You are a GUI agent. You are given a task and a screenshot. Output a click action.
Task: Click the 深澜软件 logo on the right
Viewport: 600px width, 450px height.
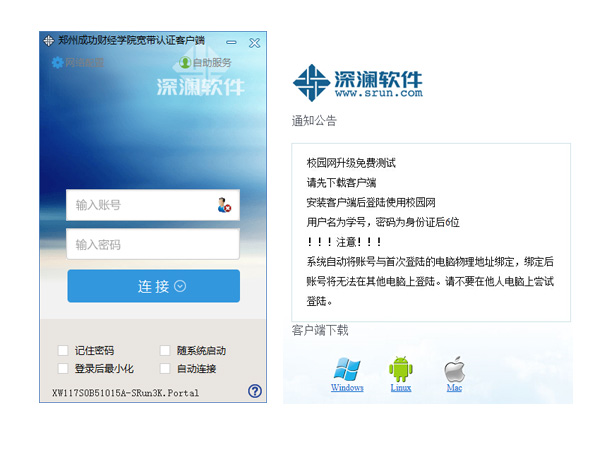(358, 83)
